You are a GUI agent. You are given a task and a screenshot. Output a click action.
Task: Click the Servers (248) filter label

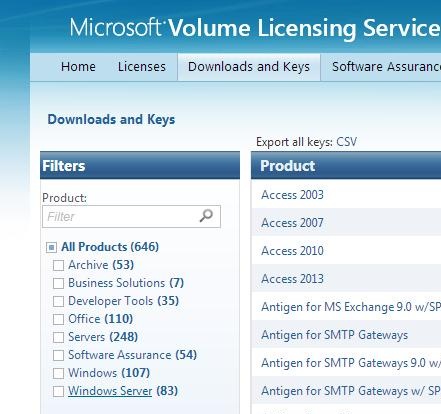(103, 337)
